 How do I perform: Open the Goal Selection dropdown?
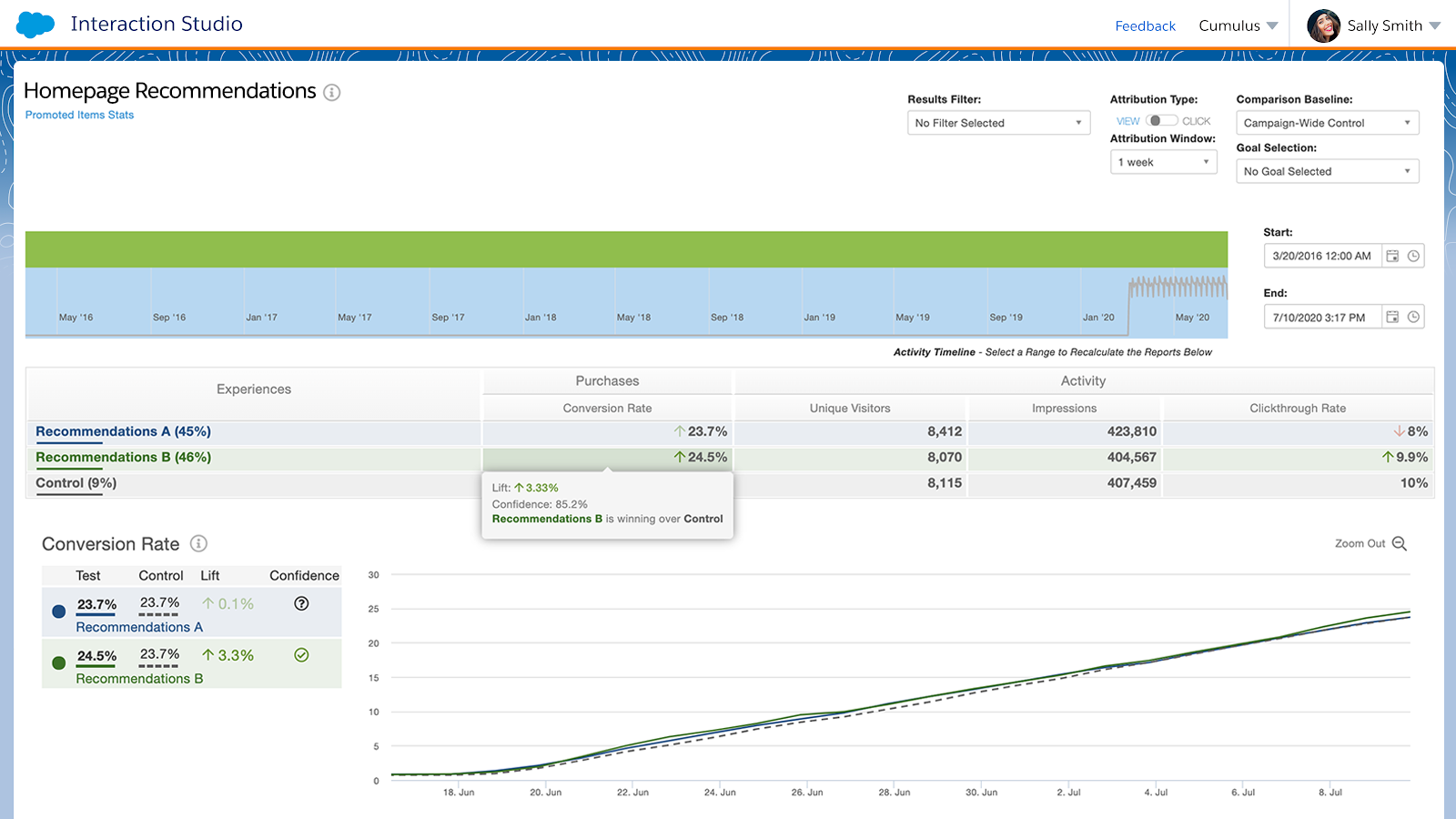(1327, 171)
